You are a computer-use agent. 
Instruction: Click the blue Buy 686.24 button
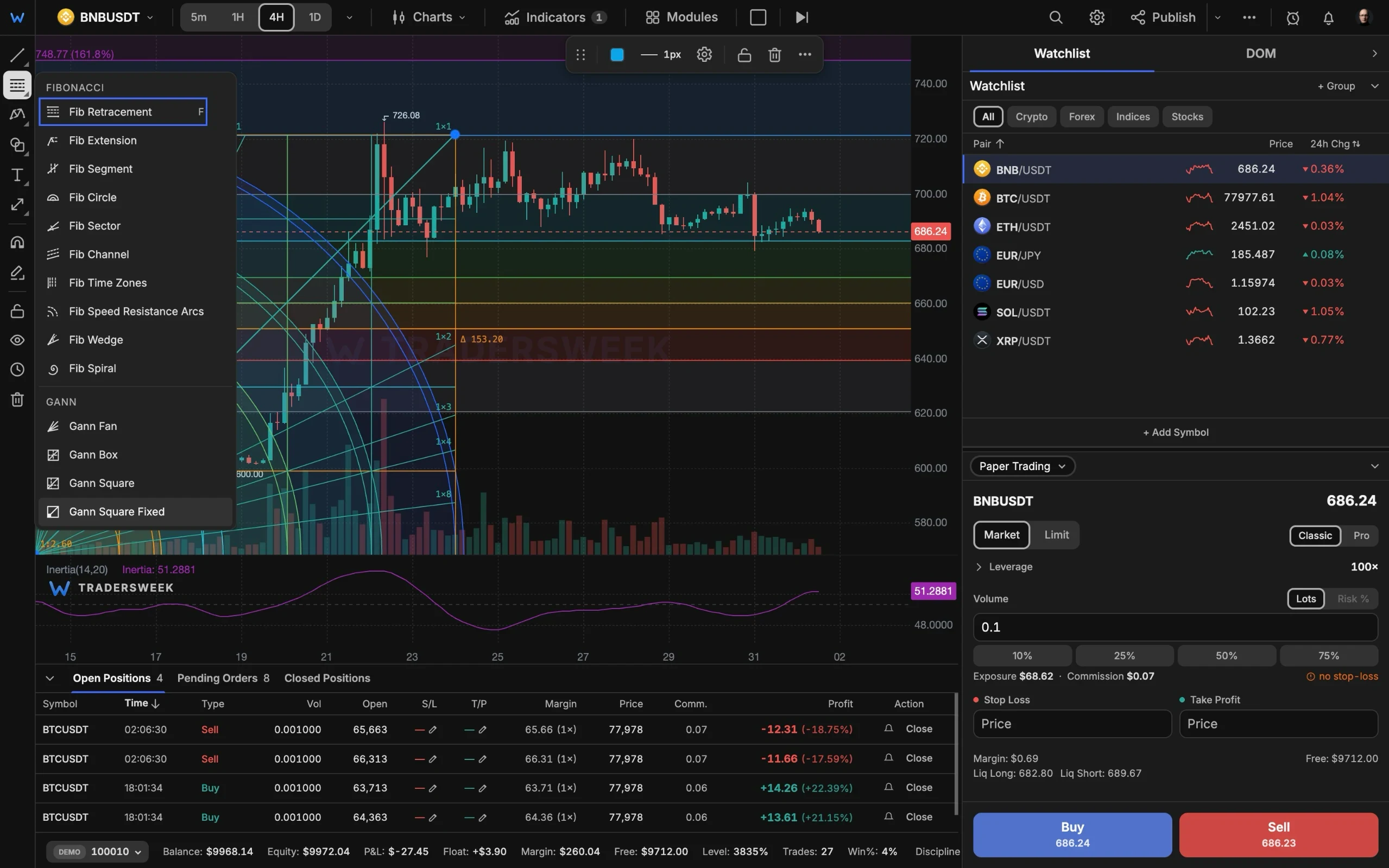[x=1072, y=834]
